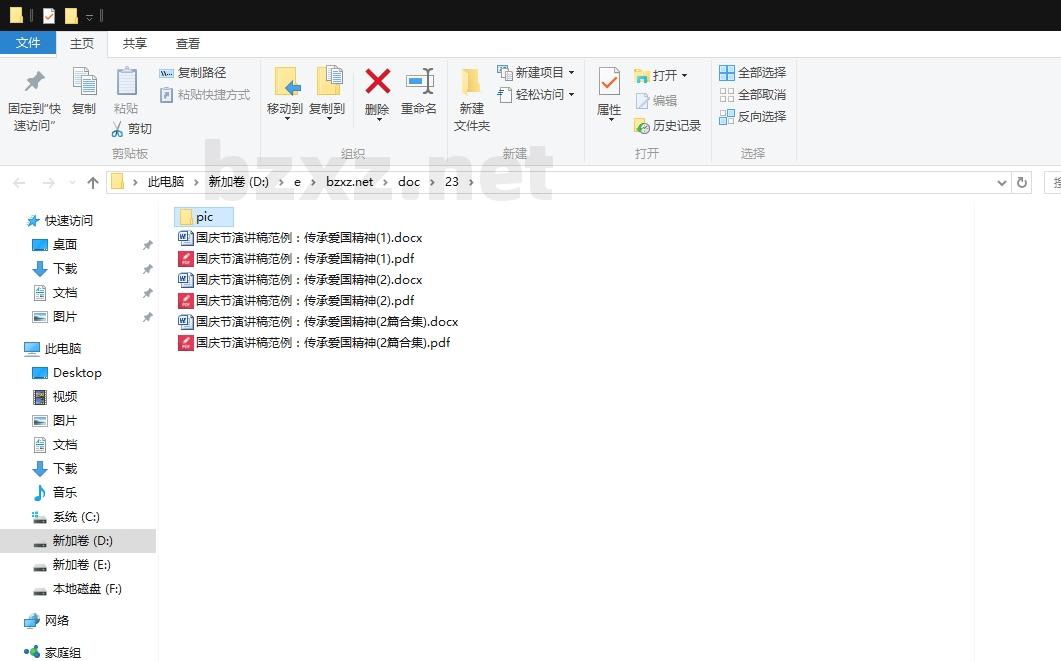Image resolution: width=1061 pixels, height=661 pixels.
Task: Click the 属性 (Properties) checkmark icon
Action: pos(609,82)
